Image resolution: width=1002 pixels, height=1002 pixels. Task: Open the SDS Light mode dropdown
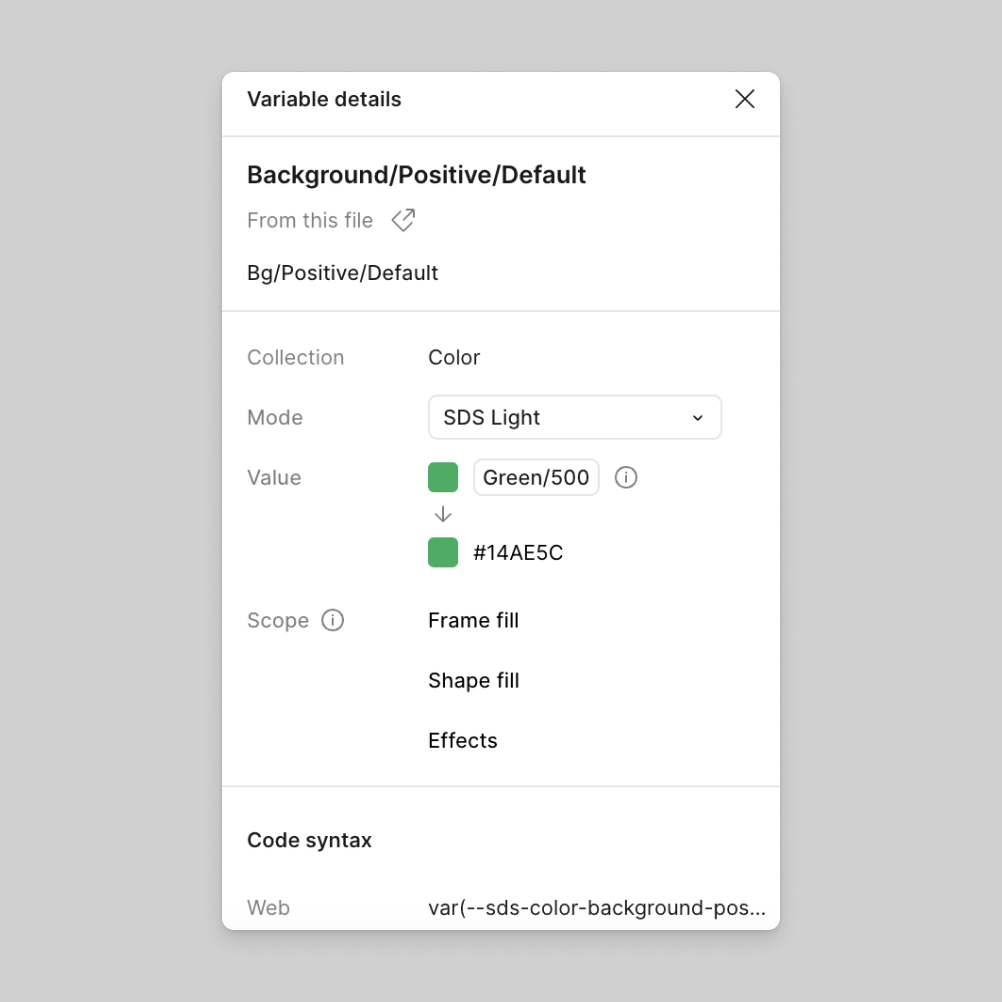click(x=574, y=418)
